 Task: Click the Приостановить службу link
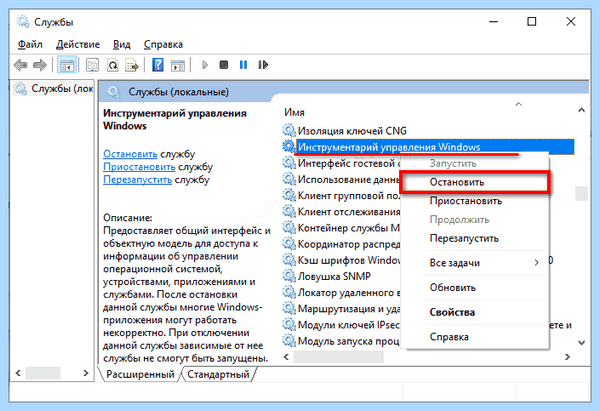(x=139, y=167)
